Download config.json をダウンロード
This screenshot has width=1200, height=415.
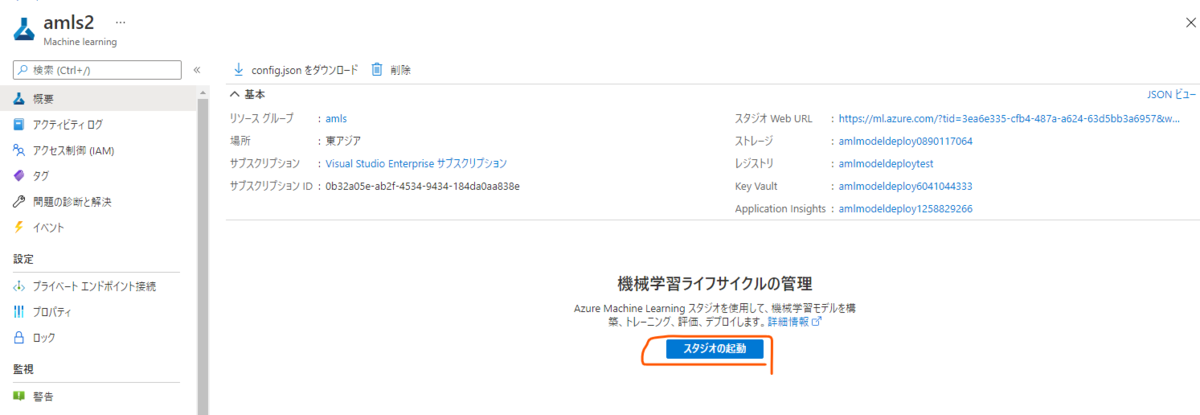304,70
